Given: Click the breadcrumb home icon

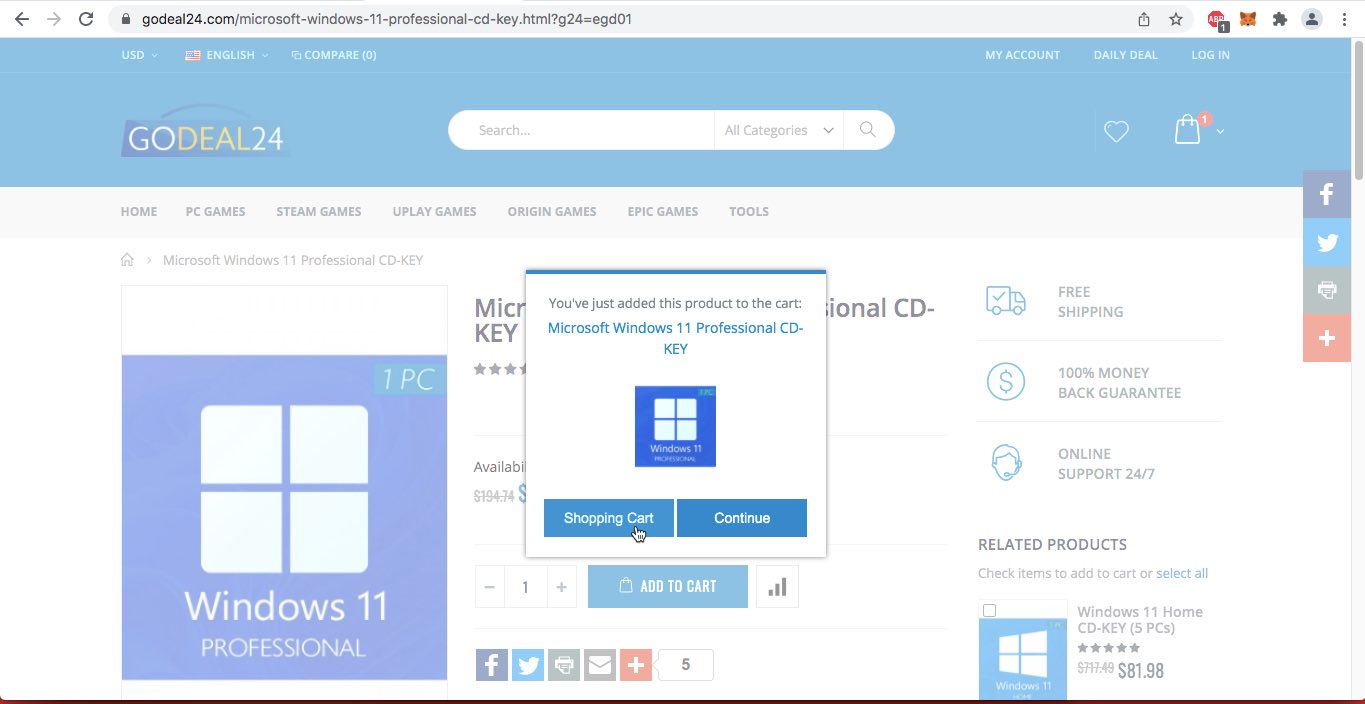Looking at the screenshot, I should tap(127, 260).
